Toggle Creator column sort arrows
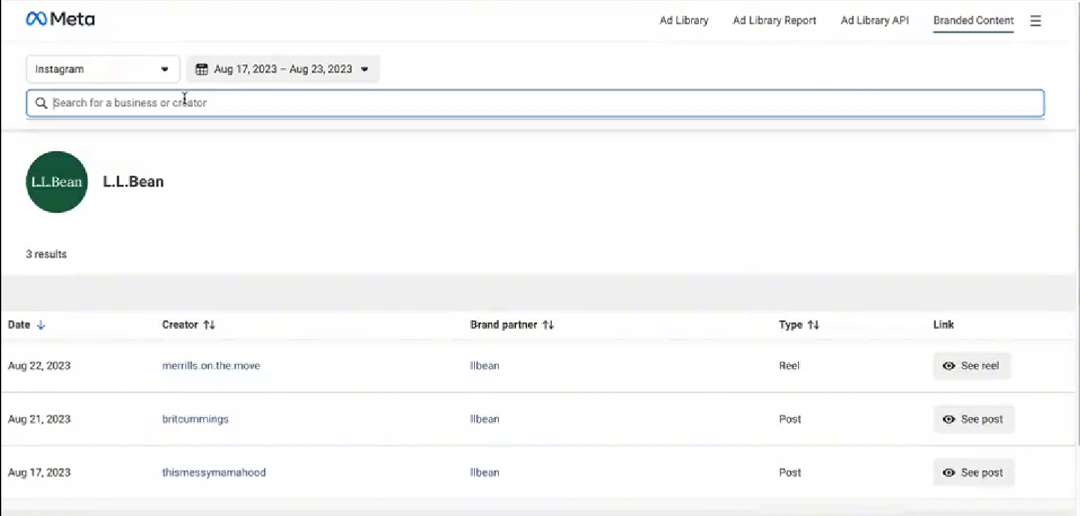 pyautogui.click(x=209, y=325)
